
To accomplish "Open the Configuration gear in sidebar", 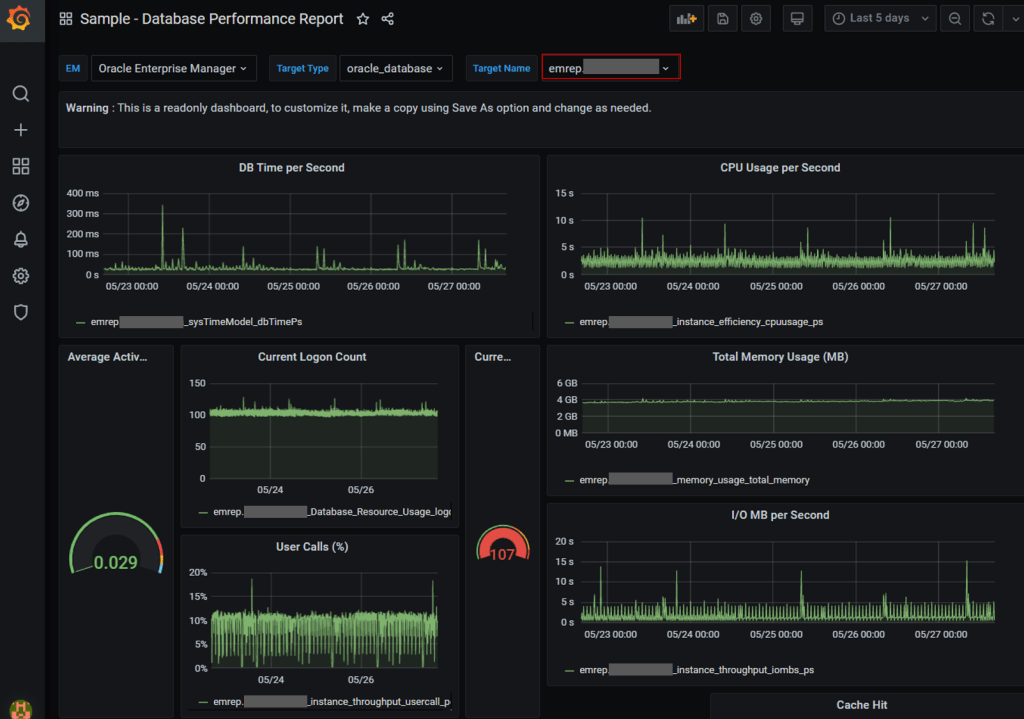I will pos(20,276).
